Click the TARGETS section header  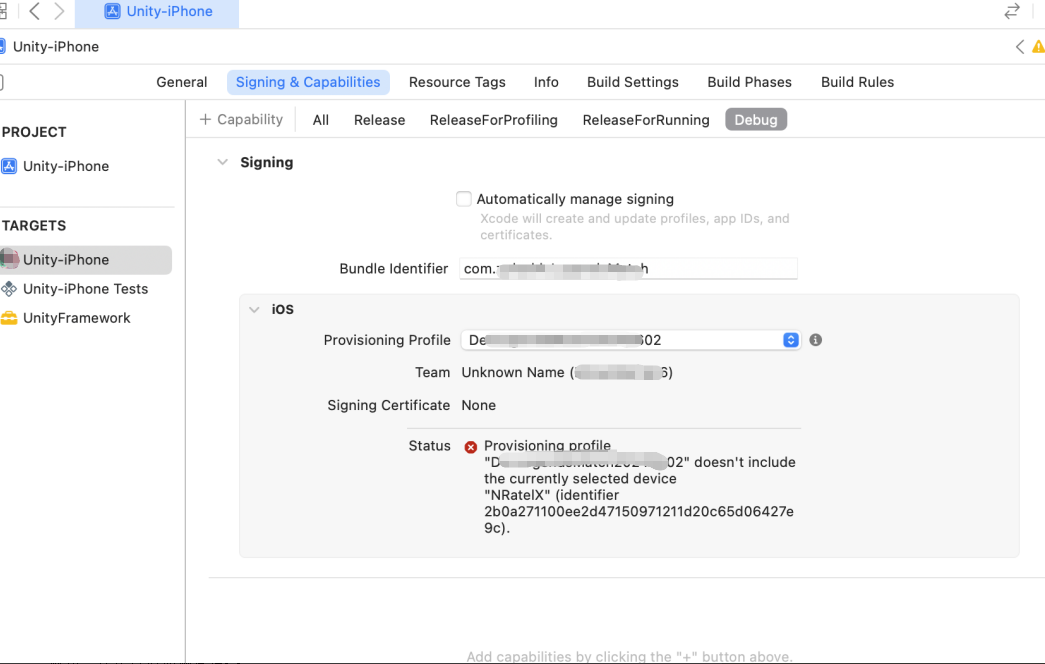point(34,225)
